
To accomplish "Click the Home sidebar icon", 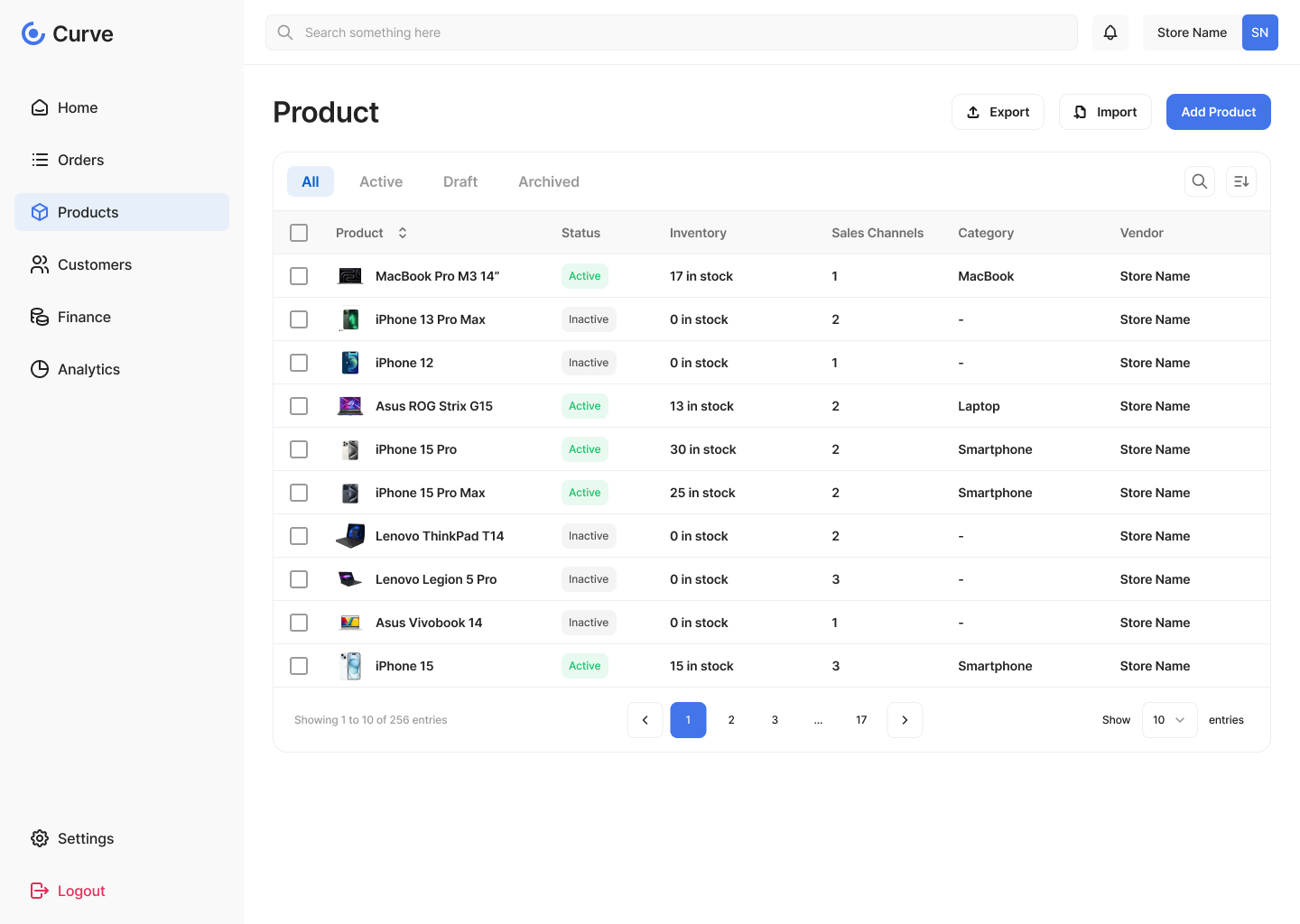I will pos(40,107).
